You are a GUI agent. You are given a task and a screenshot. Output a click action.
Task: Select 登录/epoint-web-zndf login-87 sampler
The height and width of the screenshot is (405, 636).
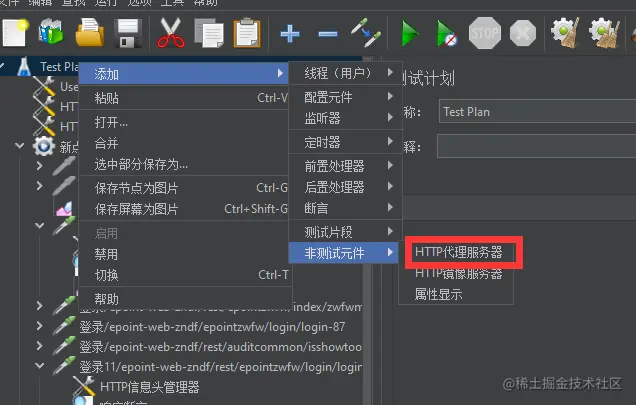point(213,327)
